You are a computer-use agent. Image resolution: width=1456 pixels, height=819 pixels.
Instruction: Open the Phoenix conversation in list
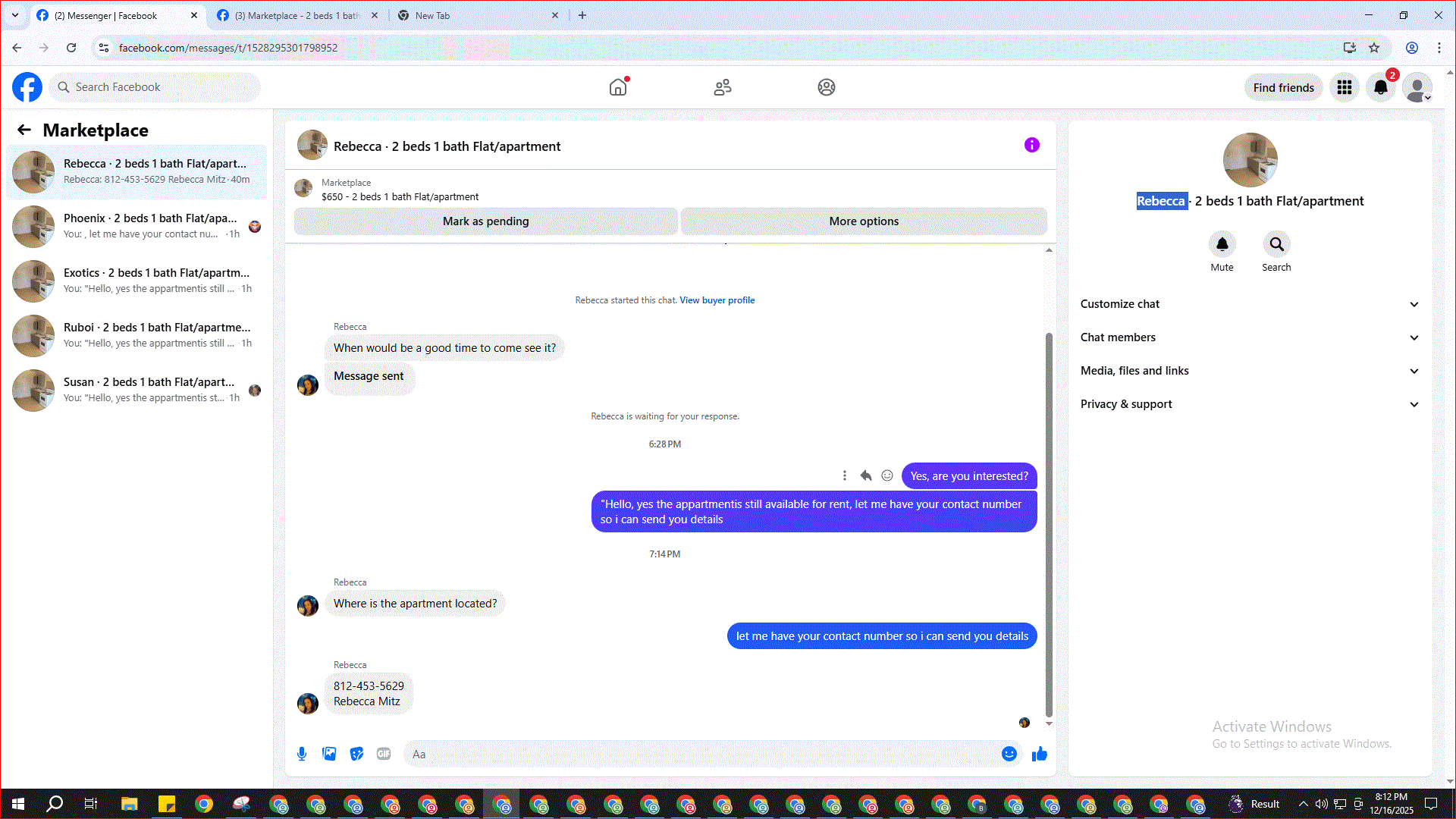[136, 226]
